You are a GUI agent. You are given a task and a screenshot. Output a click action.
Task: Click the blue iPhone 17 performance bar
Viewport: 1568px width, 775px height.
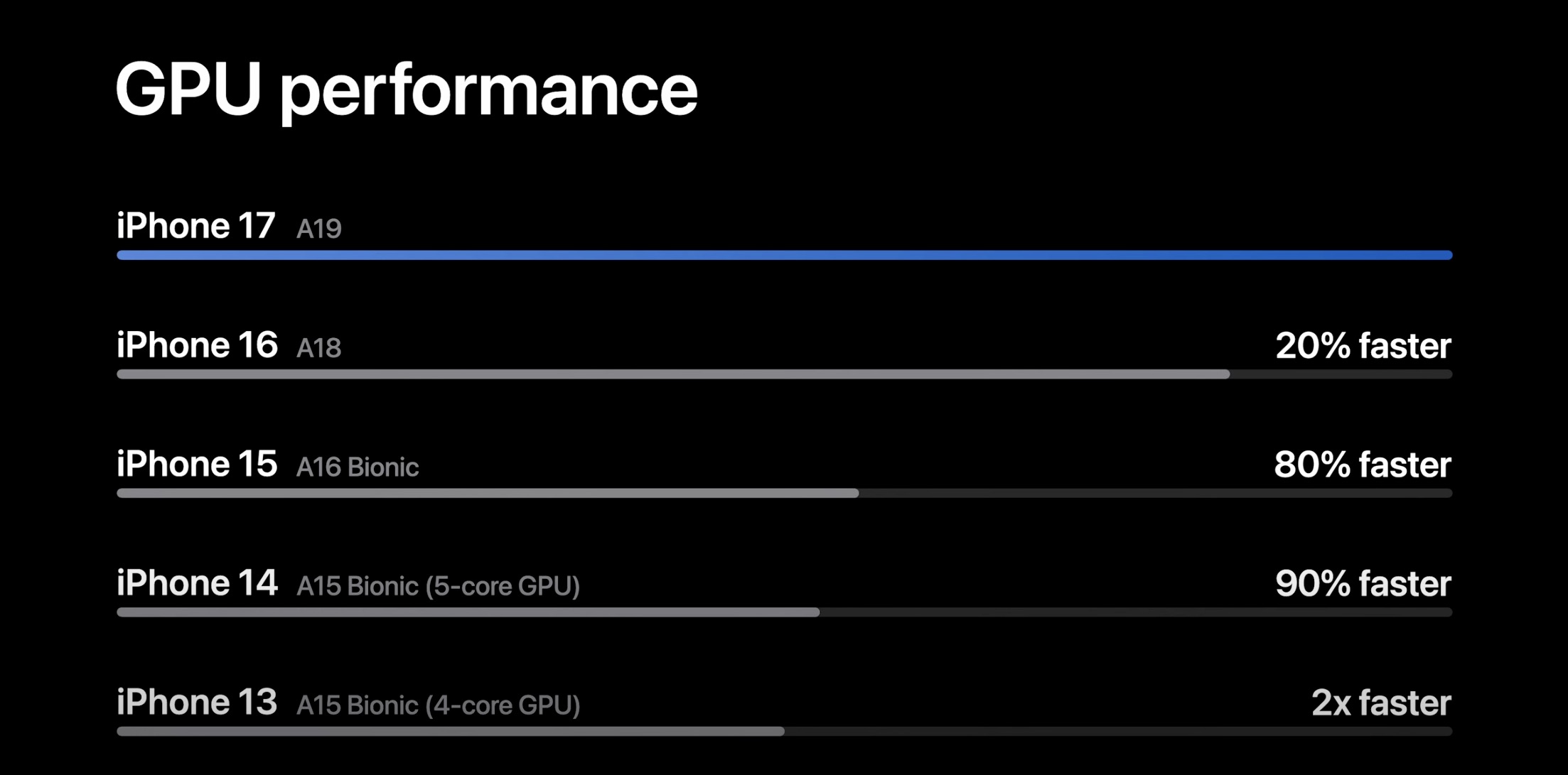point(784,255)
